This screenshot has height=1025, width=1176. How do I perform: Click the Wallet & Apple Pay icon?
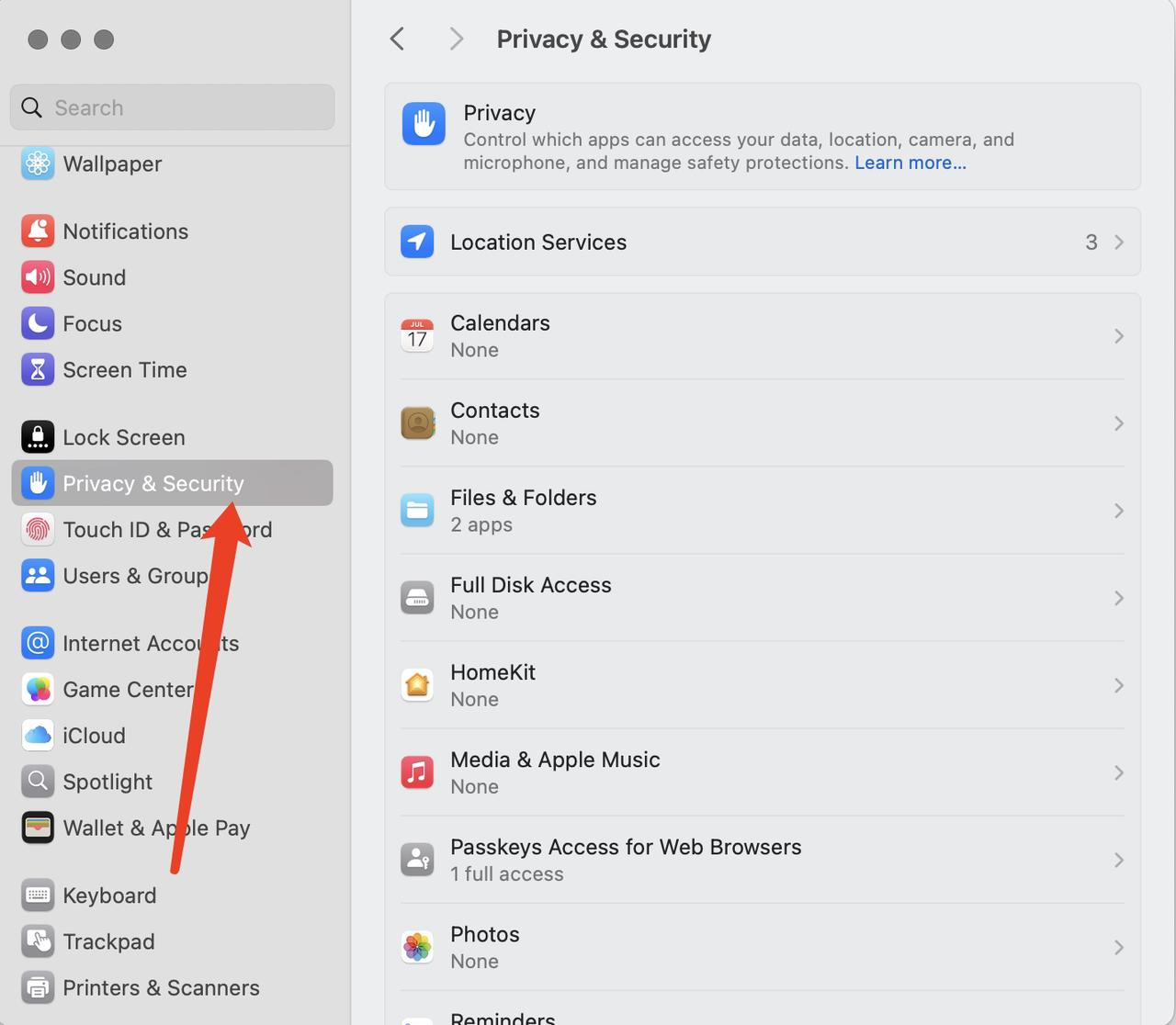point(38,828)
